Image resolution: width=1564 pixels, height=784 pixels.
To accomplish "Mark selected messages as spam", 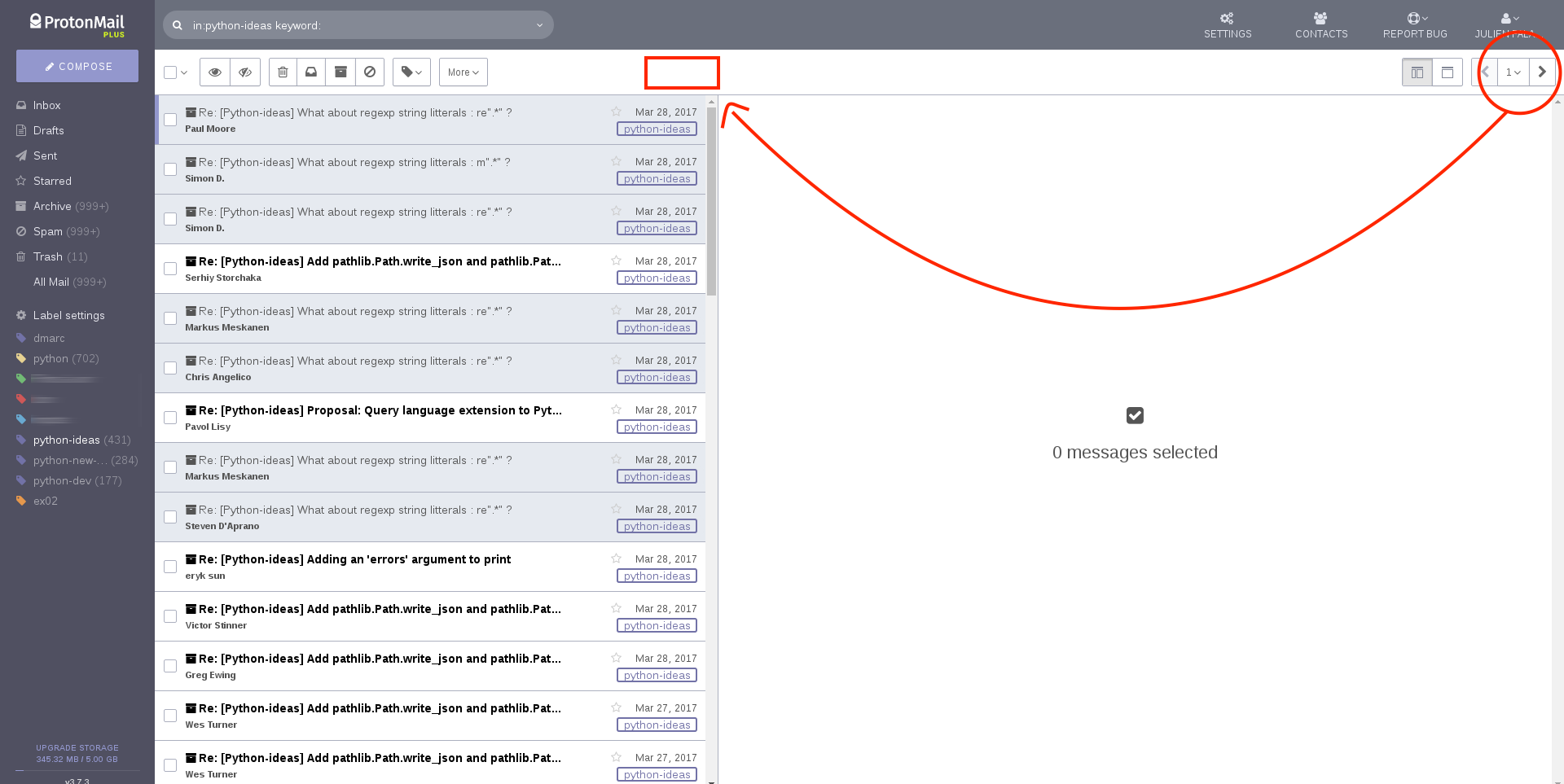I will tap(370, 72).
